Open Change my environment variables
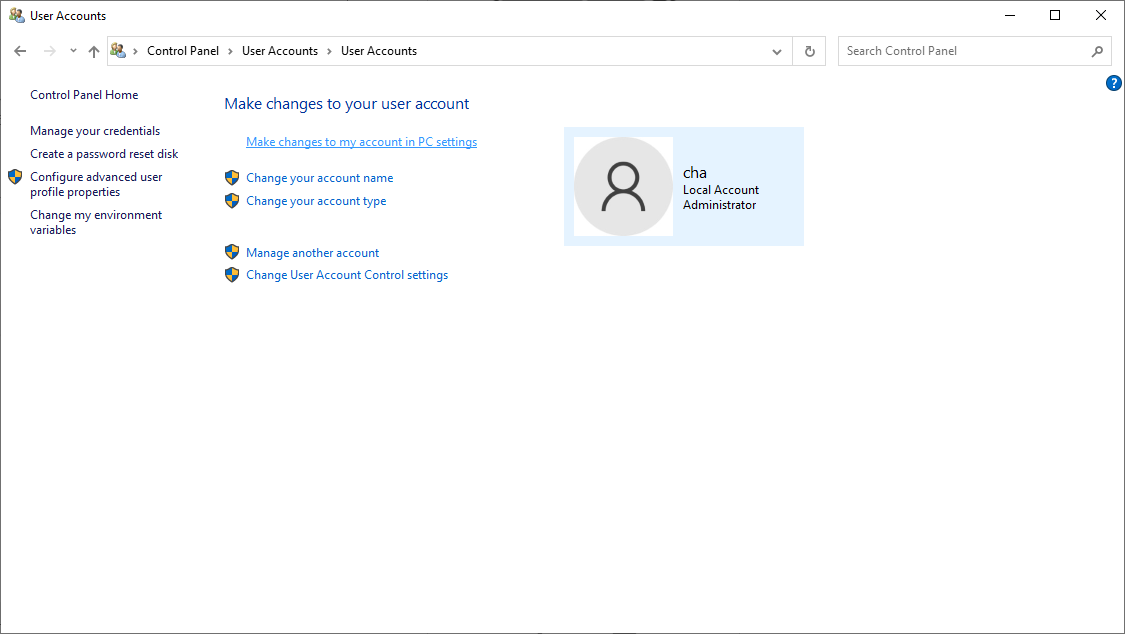 coord(96,222)
